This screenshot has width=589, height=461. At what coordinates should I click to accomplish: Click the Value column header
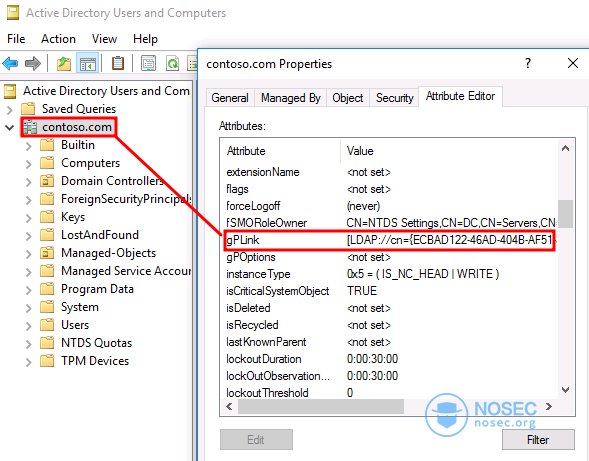tap(449, 151)
